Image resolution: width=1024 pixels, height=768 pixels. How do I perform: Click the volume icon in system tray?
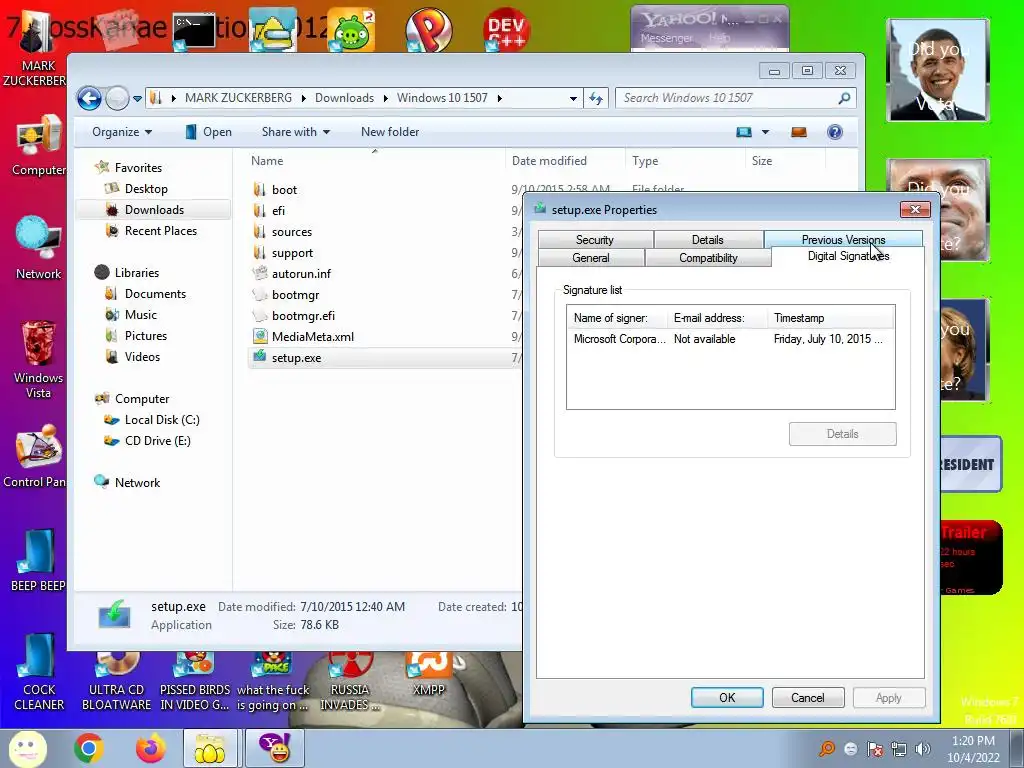(x=923, y=749)
